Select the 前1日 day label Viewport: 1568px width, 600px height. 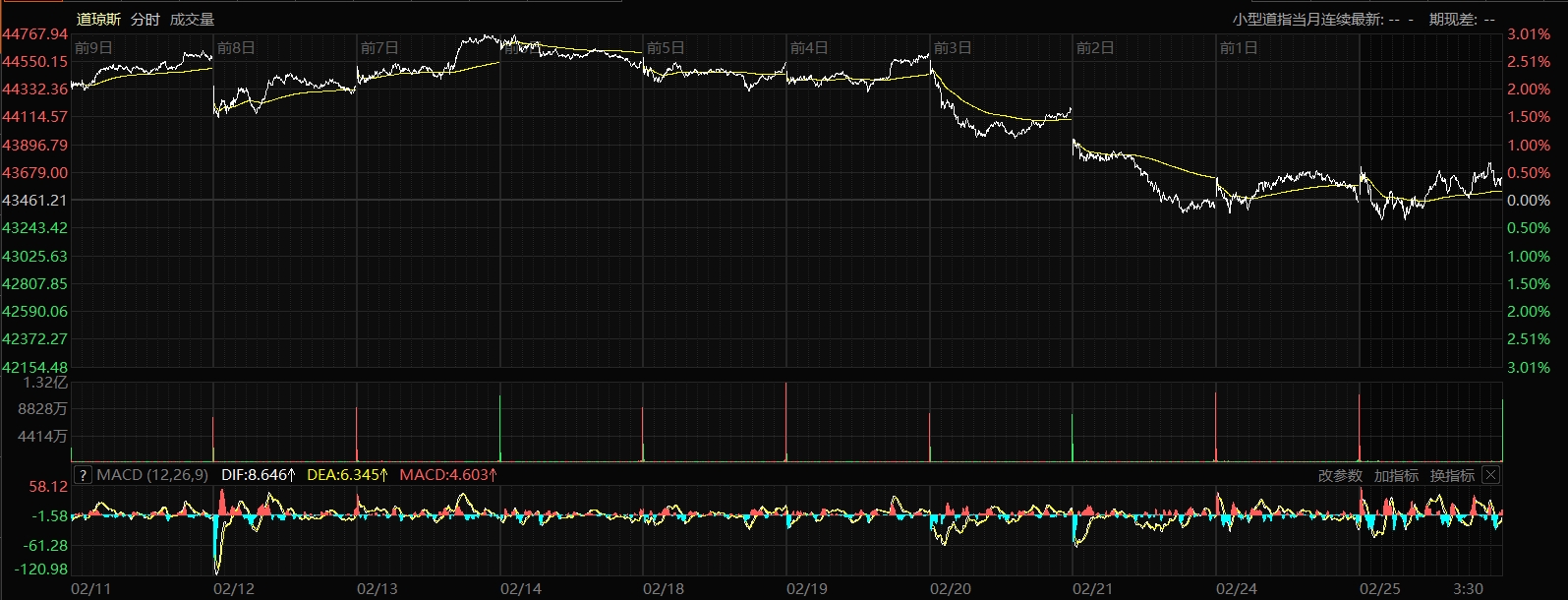[x=1239, y=48]
